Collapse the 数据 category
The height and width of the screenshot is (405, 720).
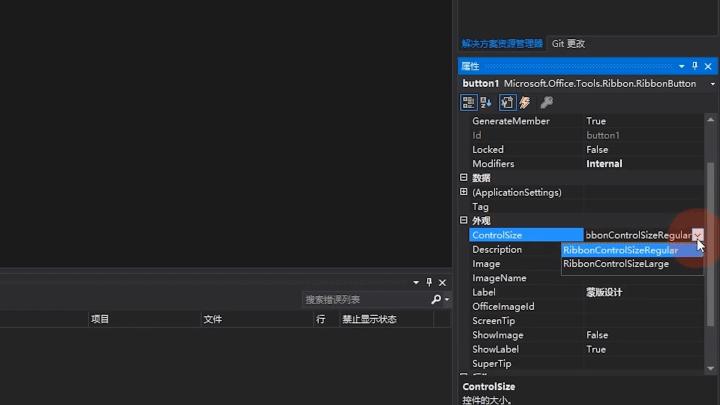coord(464,178)
